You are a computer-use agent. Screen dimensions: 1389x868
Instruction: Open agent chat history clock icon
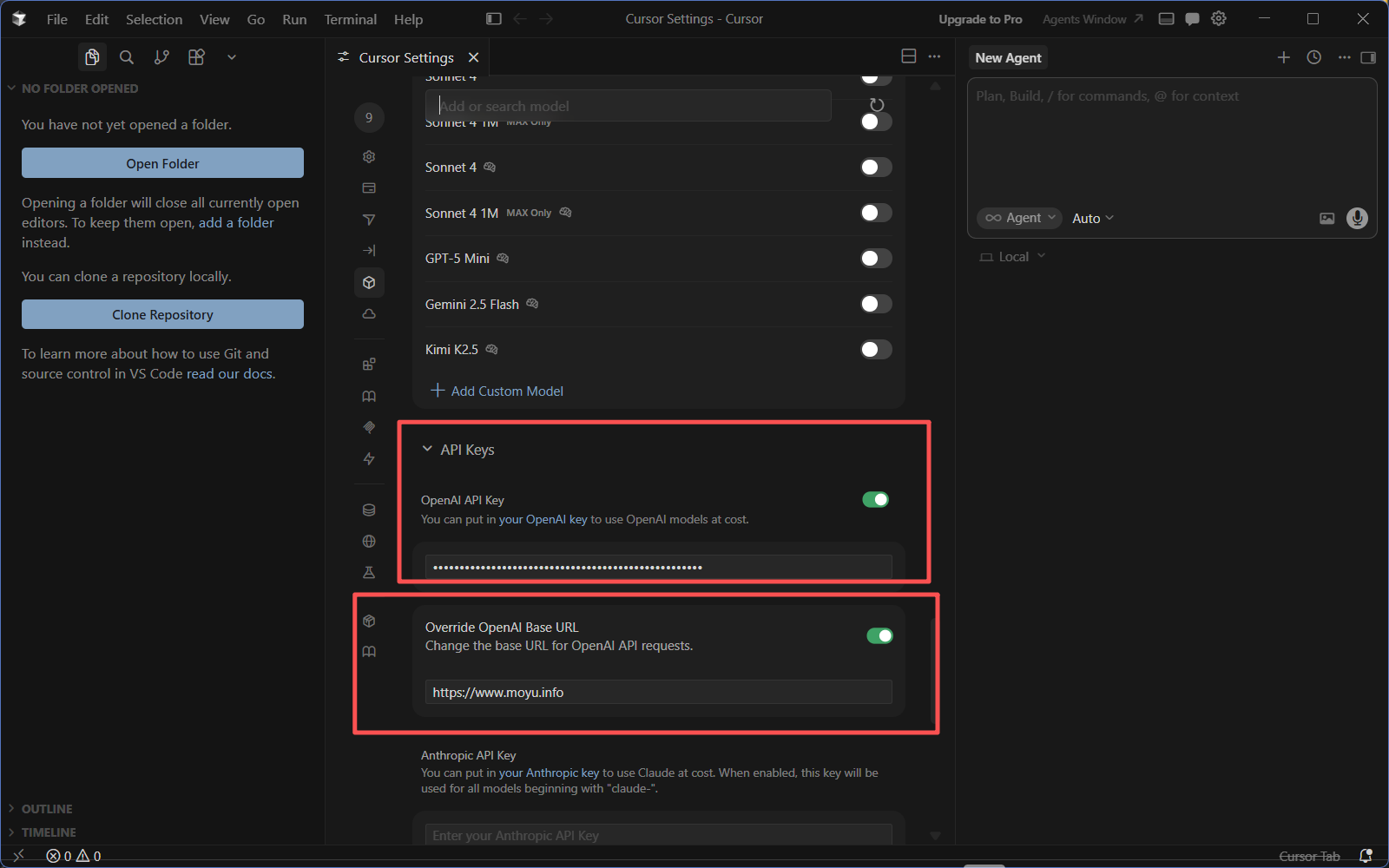(x=1314, y=57)
